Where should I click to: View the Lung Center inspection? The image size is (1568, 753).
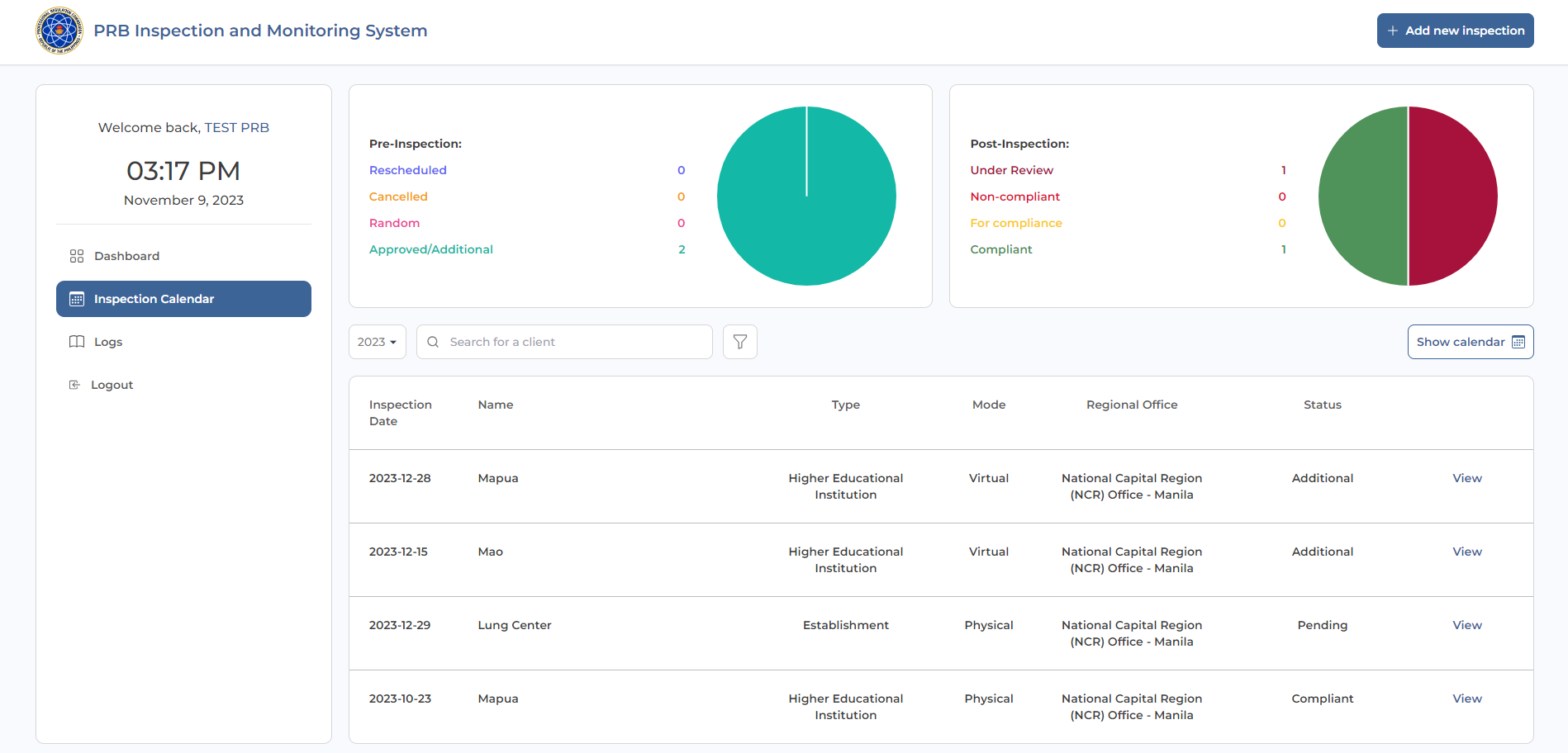click(1466, 625)
